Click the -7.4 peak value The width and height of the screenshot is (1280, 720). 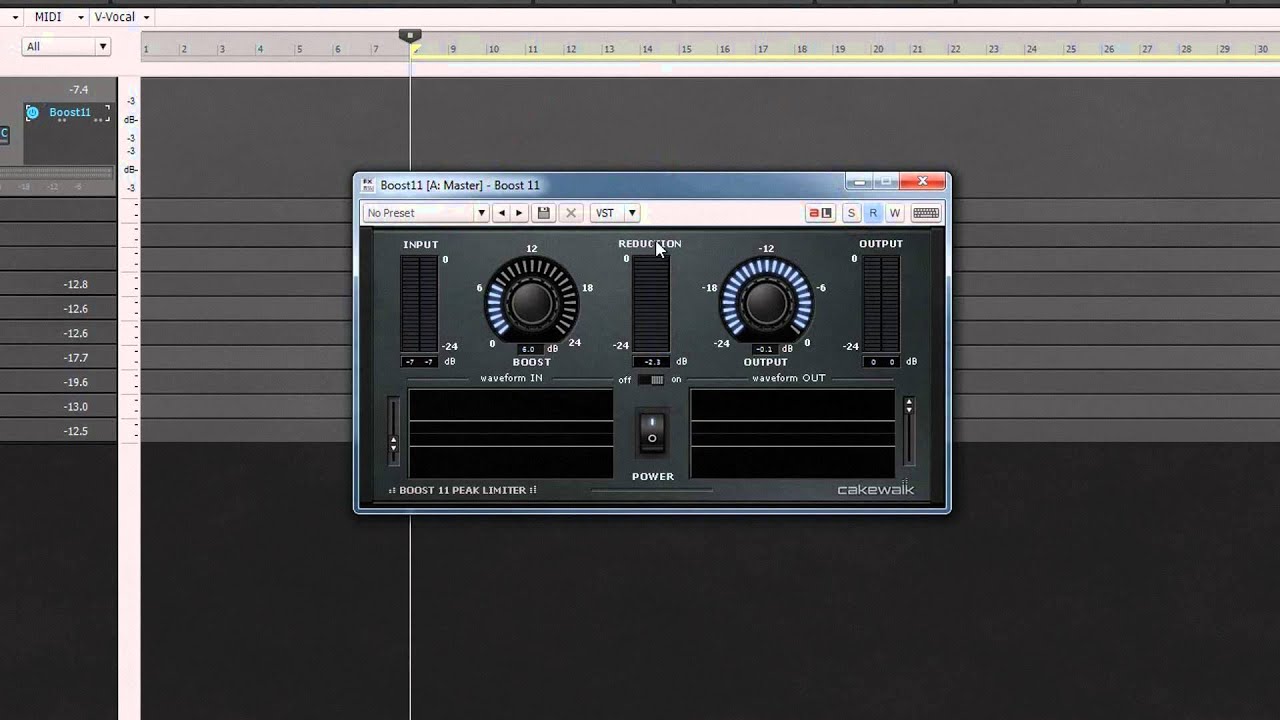tap(79, 90)
